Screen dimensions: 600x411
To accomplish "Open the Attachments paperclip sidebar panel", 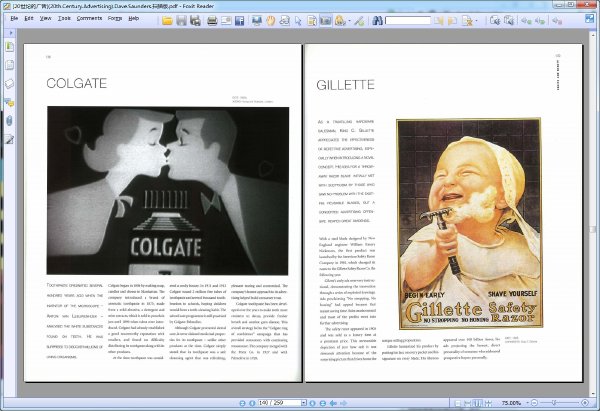I will coord(9,121).
